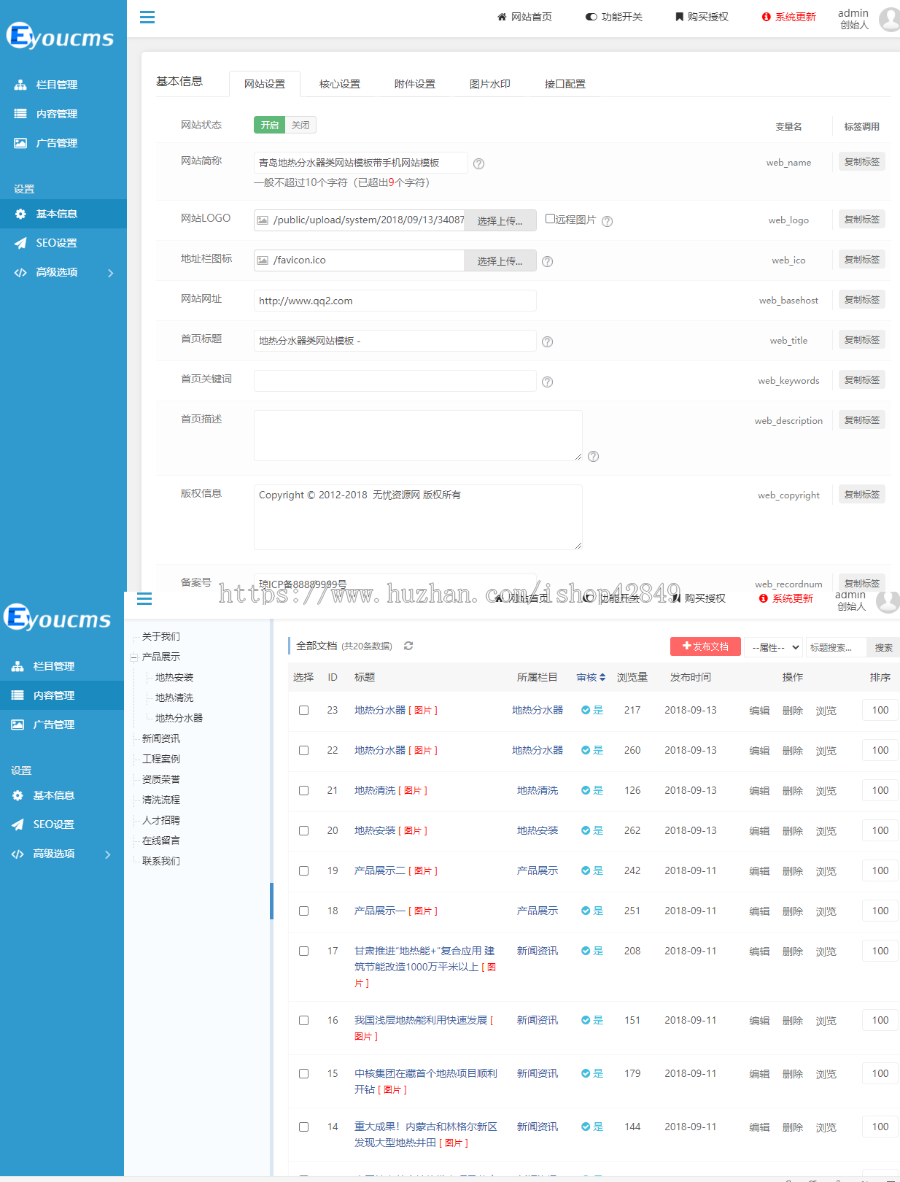
Task: Sort documents by 审核 column arrows
Action: point(602,678)
